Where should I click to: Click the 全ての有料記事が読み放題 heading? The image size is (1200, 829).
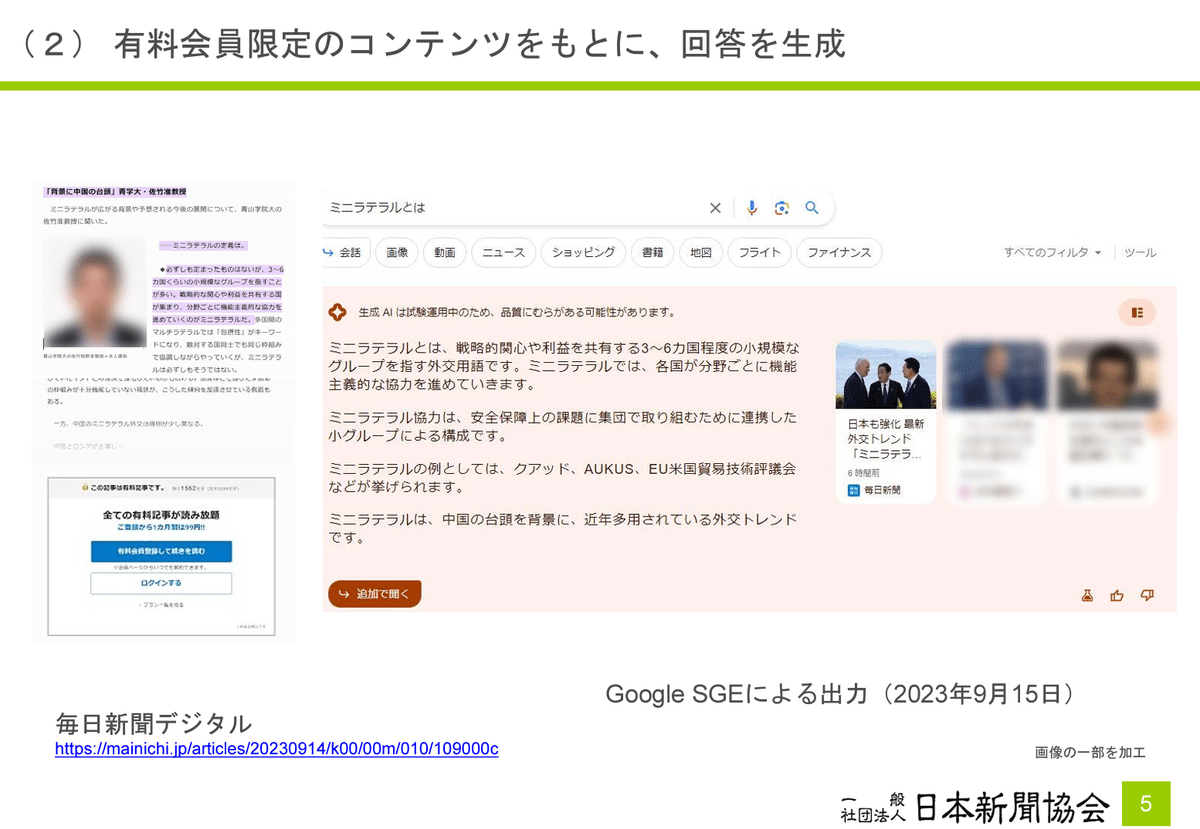point(161,514)
